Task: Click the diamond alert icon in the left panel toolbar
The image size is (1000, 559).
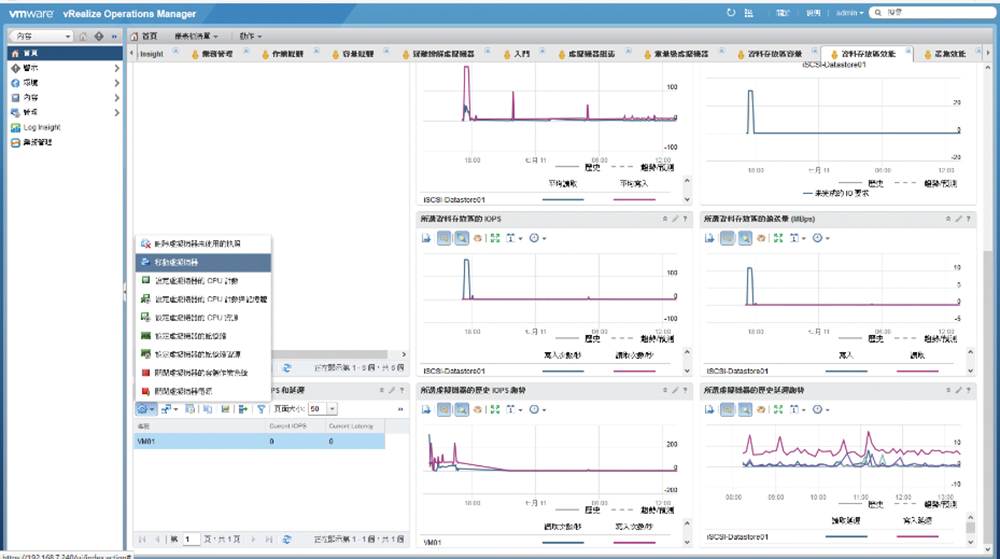Action: (99, 36)
